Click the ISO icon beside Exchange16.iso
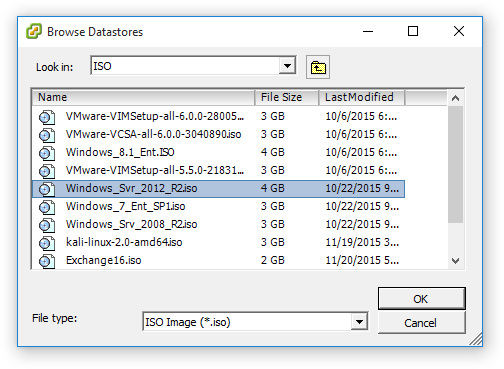Screen dimensions: 504x369 (47, 261)
